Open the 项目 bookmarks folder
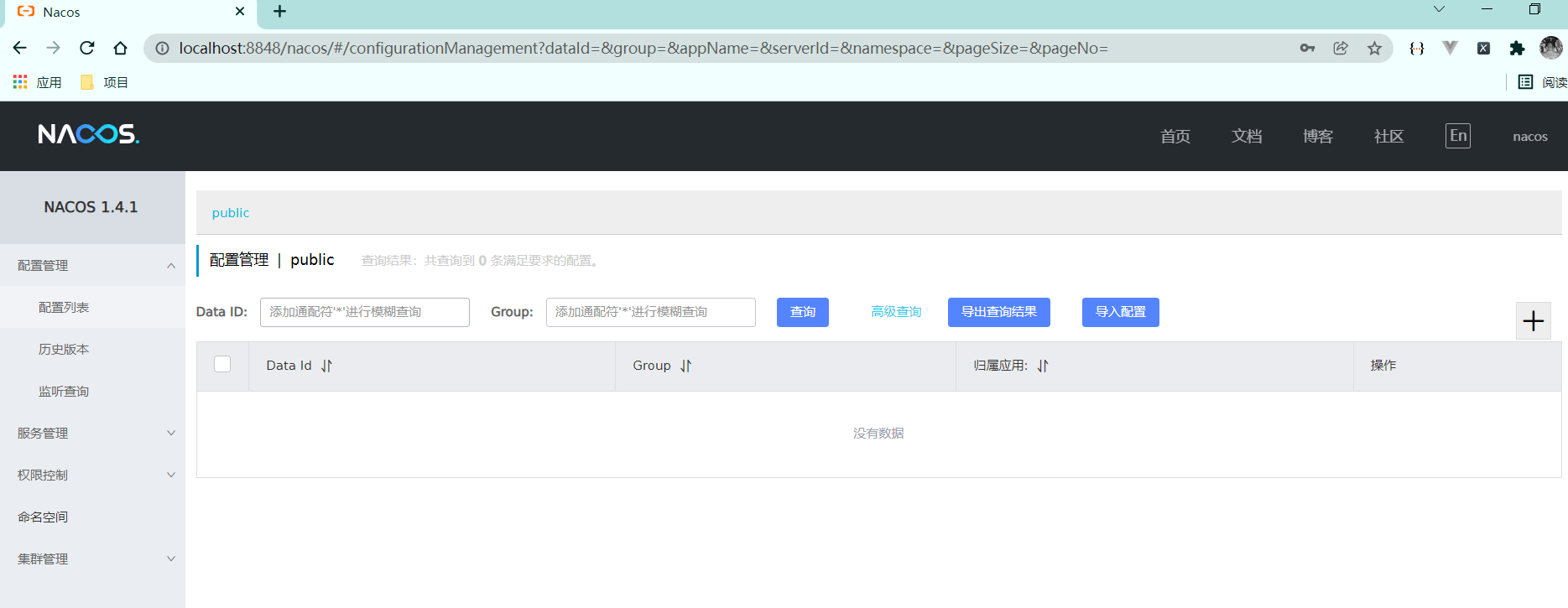 pyautogui.click(x=104, y=82)
